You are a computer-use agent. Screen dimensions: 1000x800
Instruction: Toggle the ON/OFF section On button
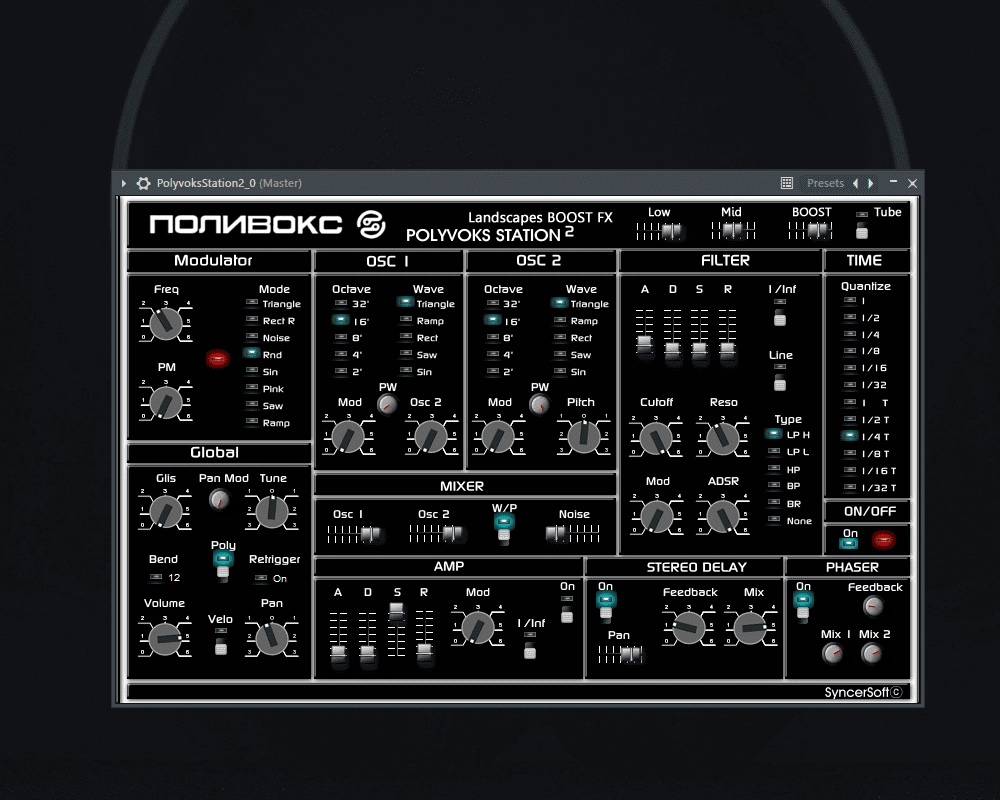[849, 543]
